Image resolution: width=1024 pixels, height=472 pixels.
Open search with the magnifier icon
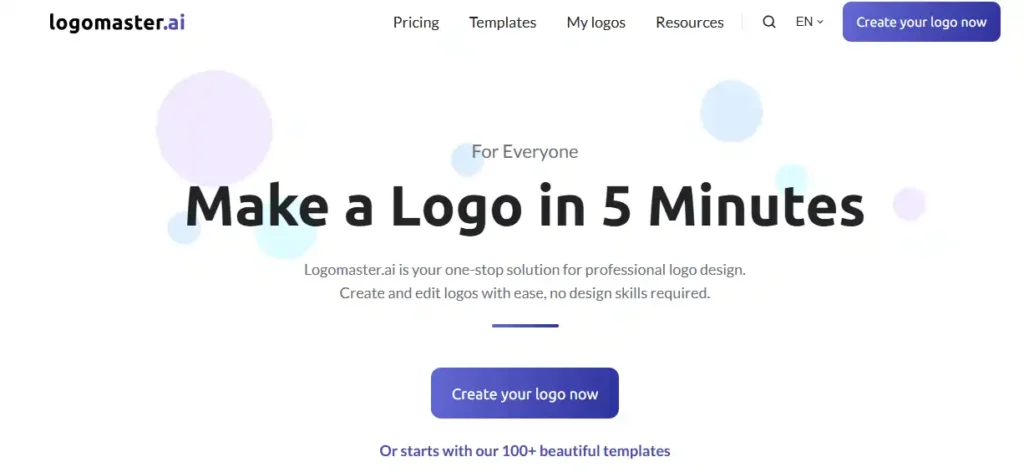pyautogui.click(x=769, y=22)
